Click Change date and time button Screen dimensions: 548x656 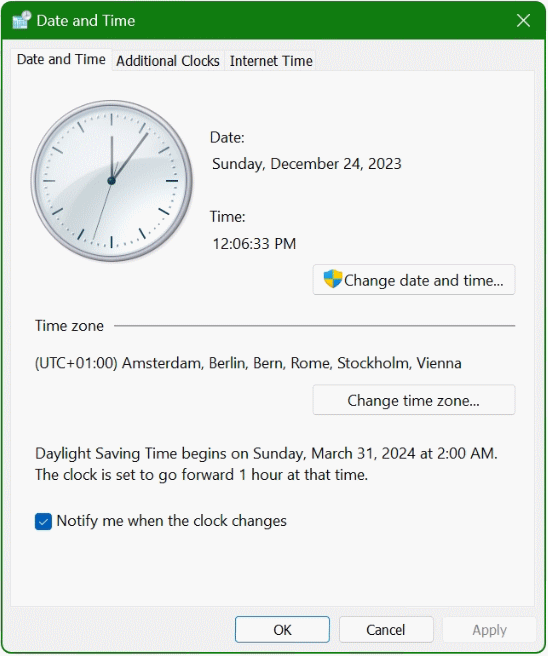click(414, 280)
